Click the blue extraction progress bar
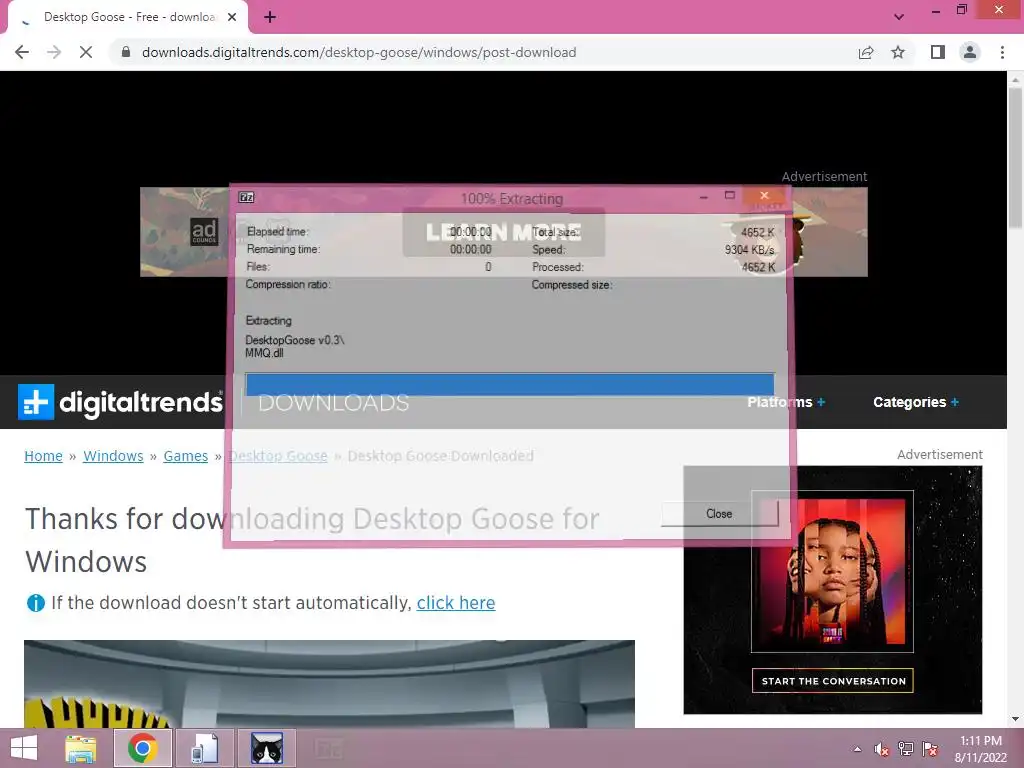The height and width of the screenshot is (768, 1024). pyautogui.click(x=509, y=384)
